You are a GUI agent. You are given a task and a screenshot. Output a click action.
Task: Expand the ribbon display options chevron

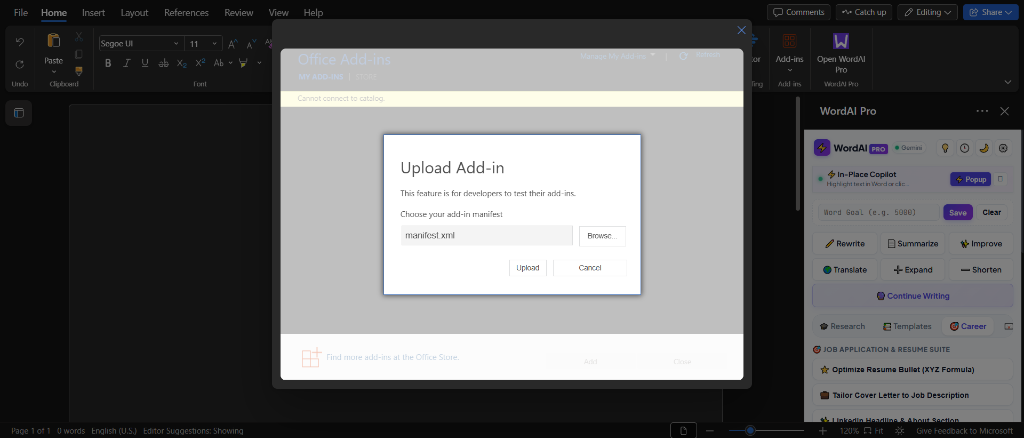[1008, 82]
